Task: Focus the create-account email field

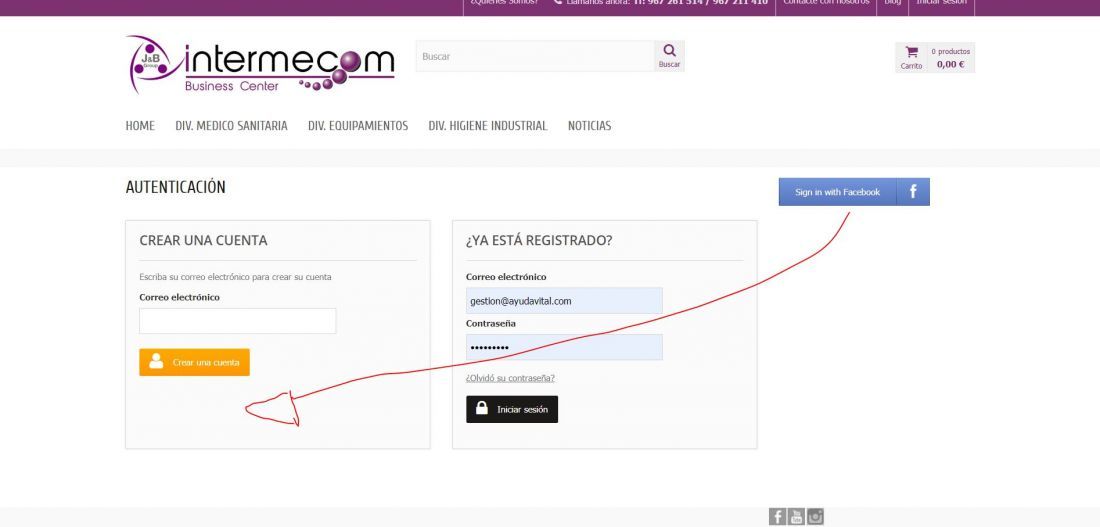Action: coord(238,321)
